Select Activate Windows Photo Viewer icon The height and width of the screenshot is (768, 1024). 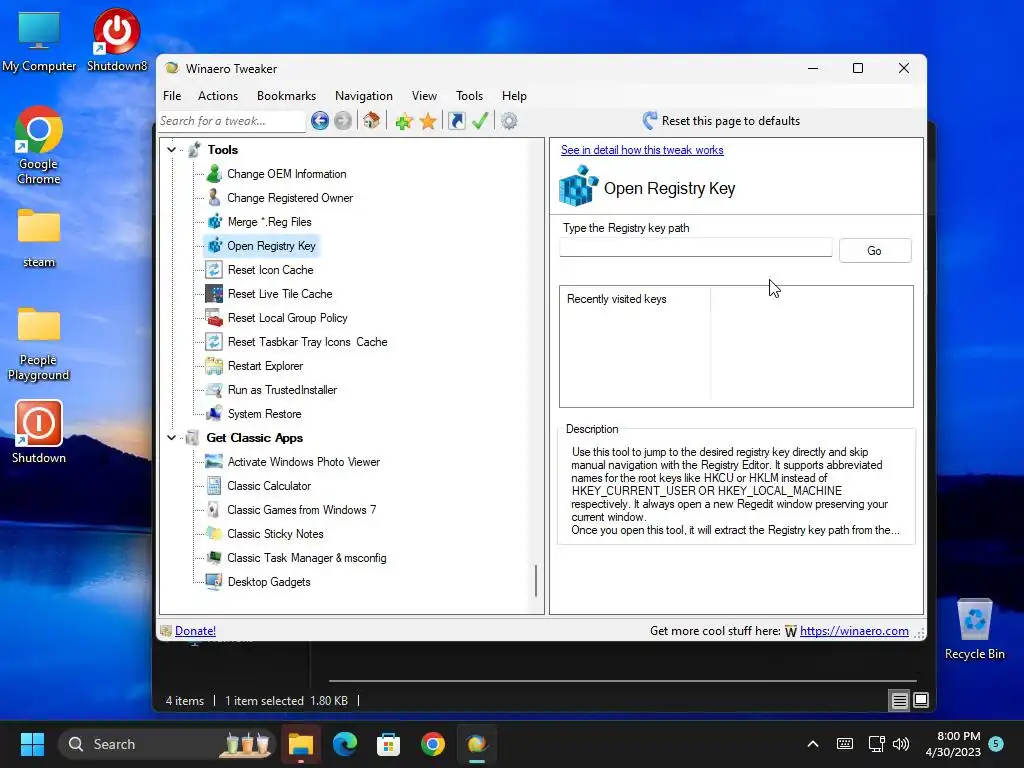pyautogui.click(x=214, y=462)
